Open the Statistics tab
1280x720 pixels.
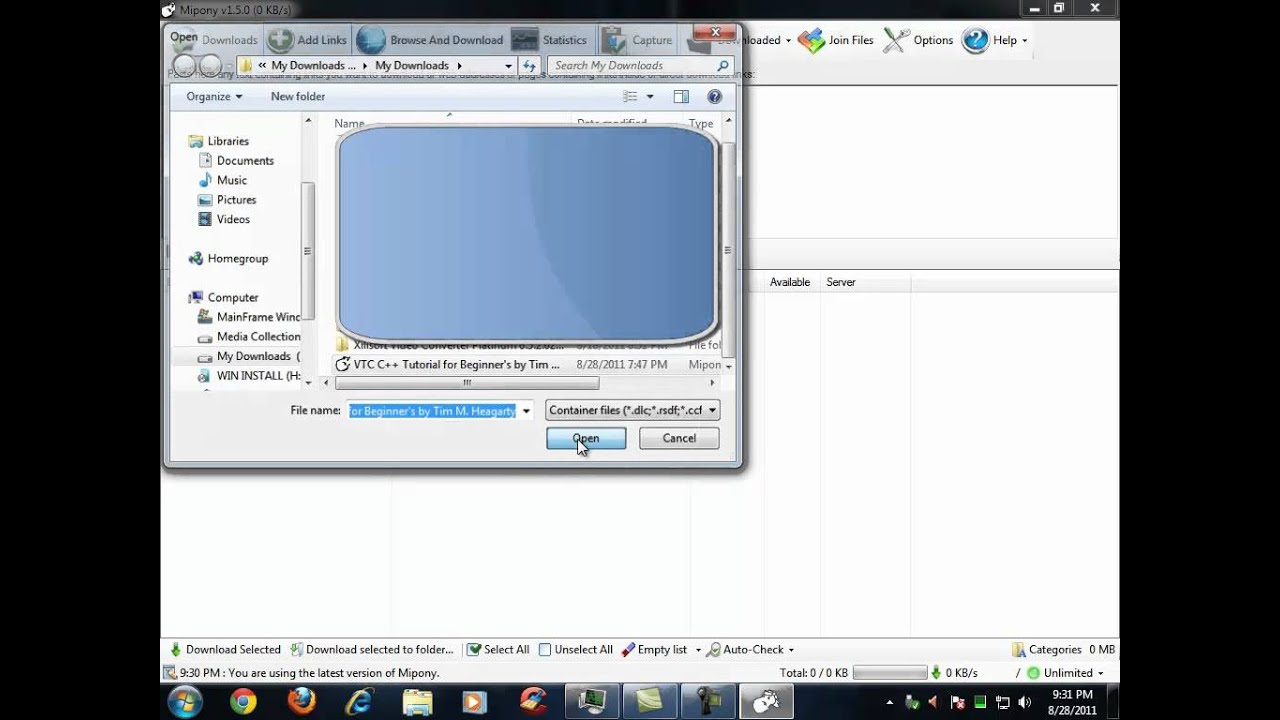click(x=549, y=40)
